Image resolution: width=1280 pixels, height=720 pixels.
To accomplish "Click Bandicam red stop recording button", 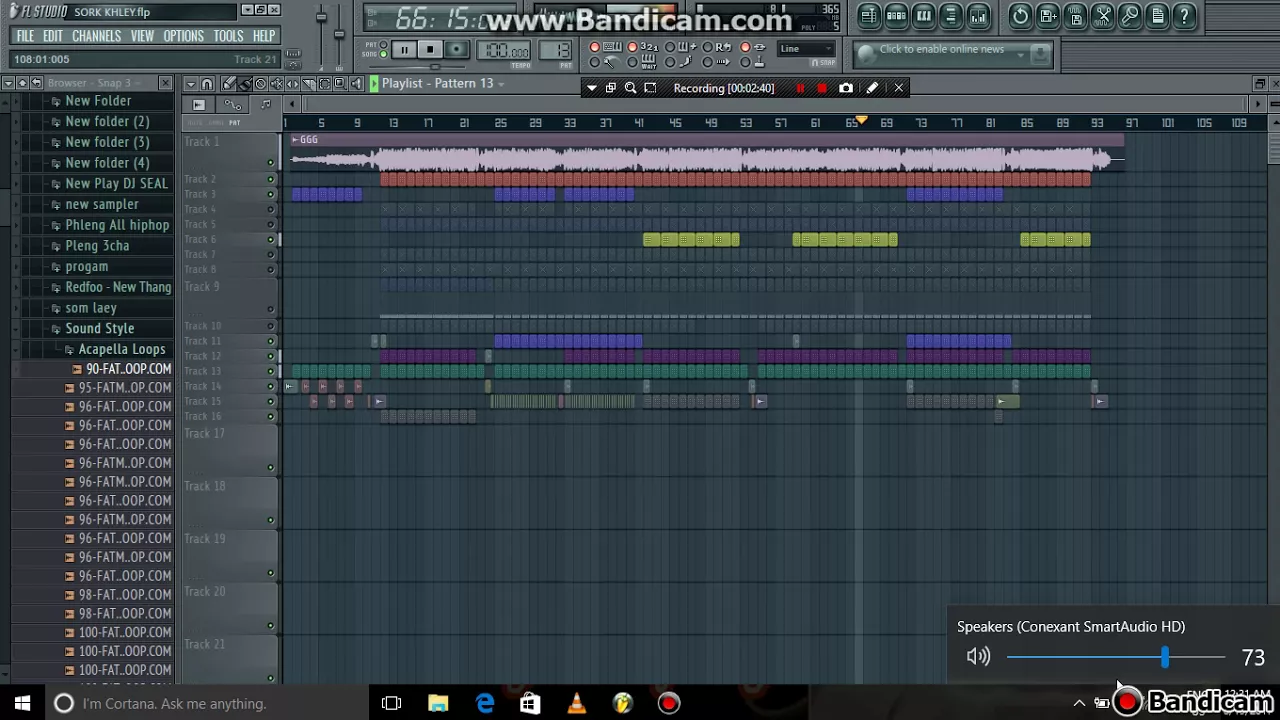I will (x=822, y=88).
